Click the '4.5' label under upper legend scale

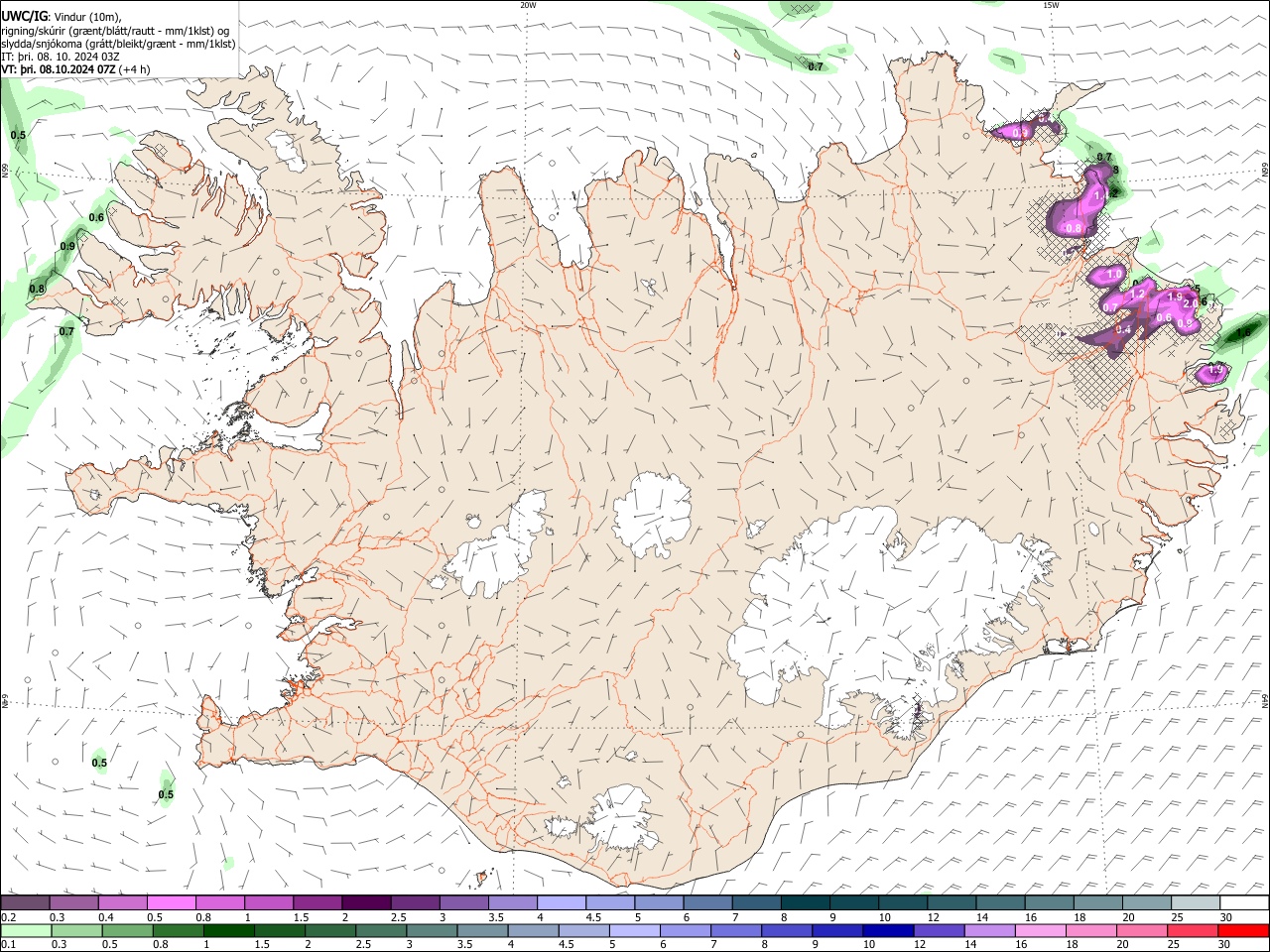click(x=593, y=917)
